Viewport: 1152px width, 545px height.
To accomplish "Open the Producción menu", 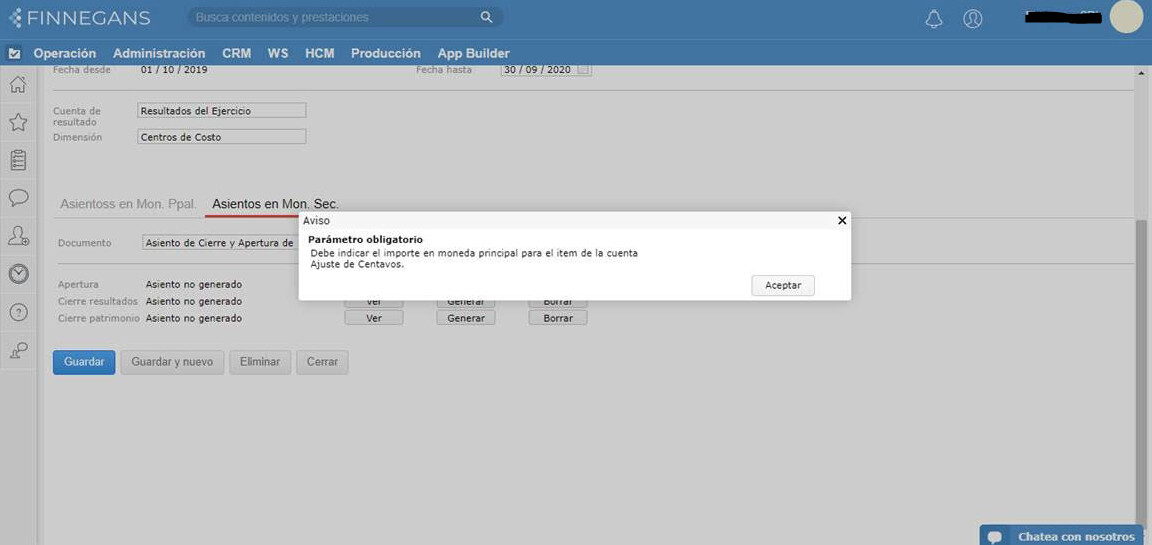I will point(386,54).
